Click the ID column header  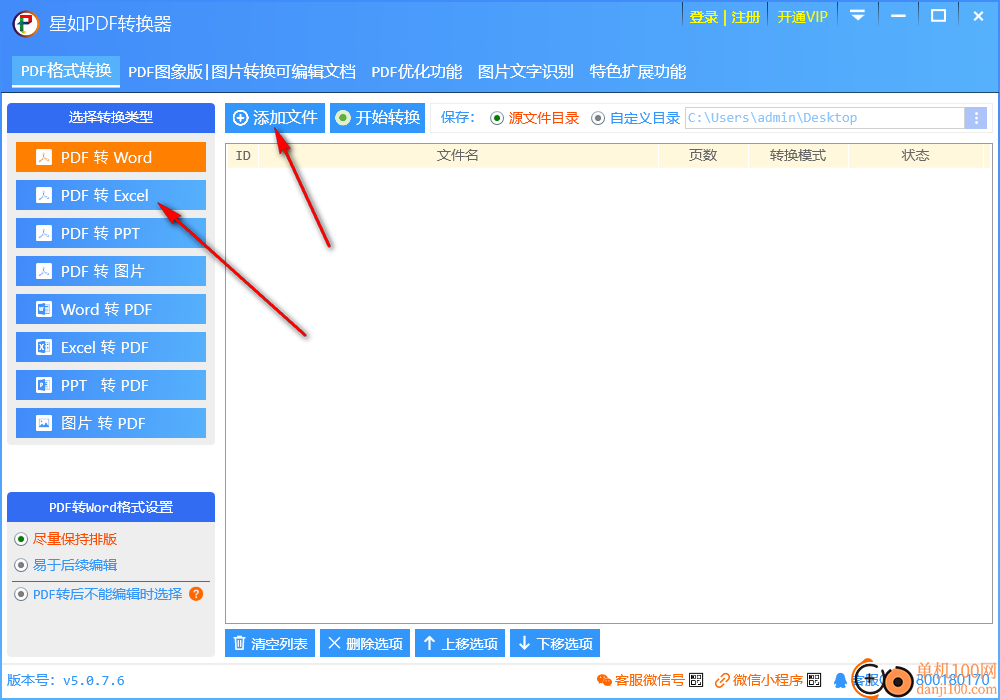tap(243, 156)
